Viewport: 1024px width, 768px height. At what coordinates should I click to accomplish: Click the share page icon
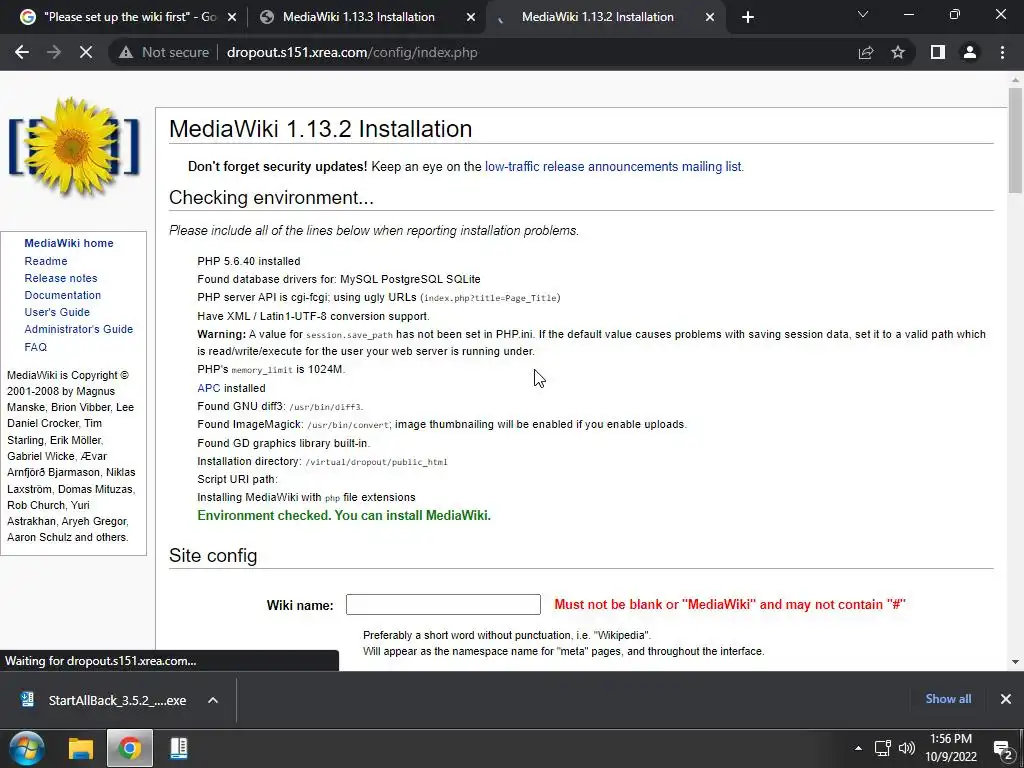pos(866,52)
